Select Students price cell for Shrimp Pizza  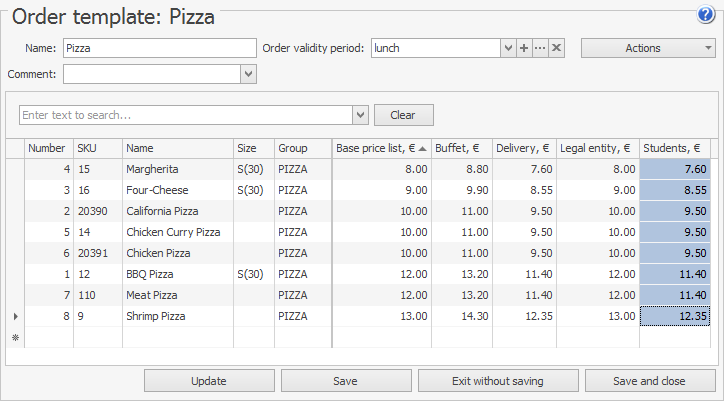[x=675, y=316]
